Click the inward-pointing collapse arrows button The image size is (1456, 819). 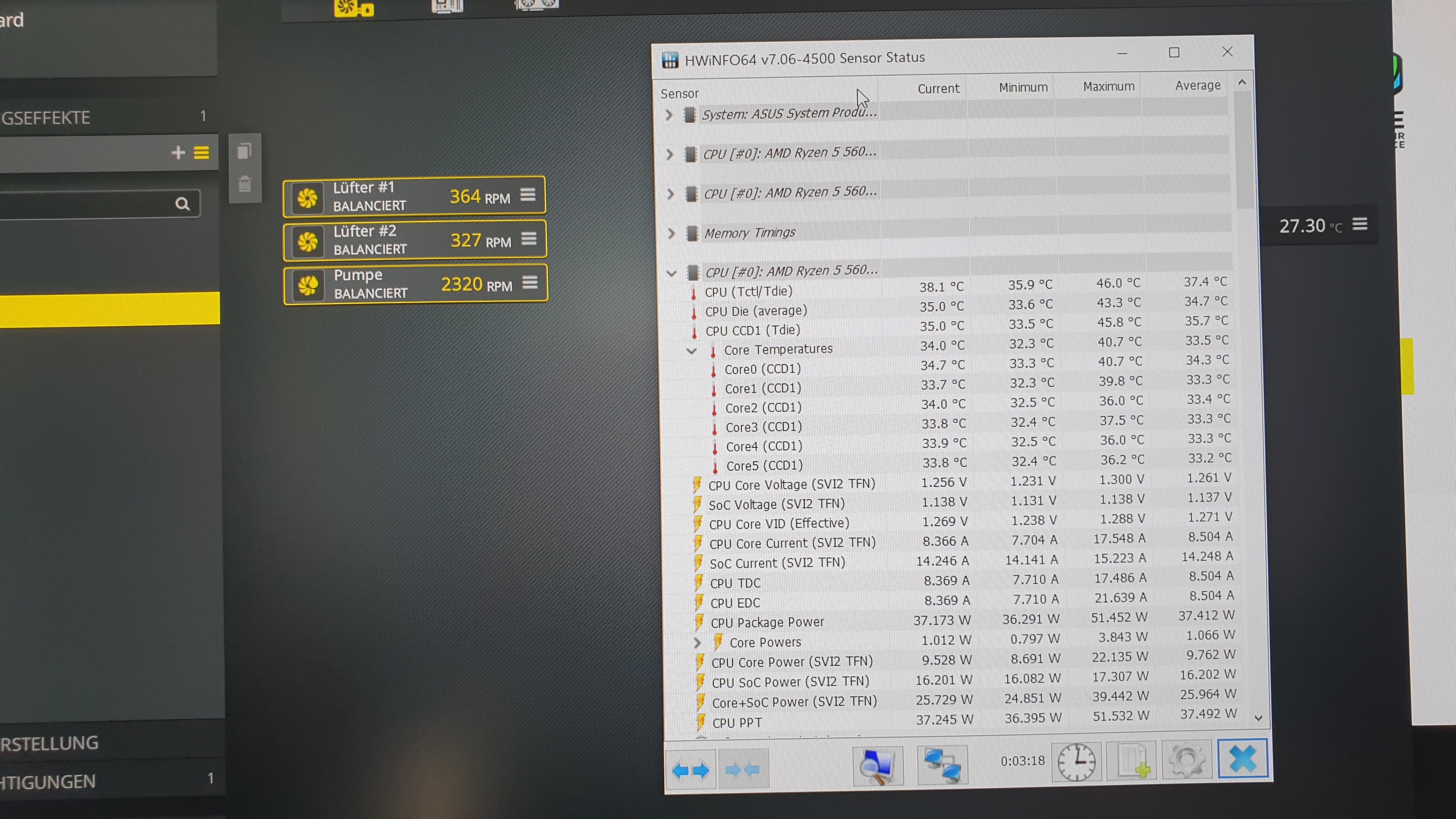tap(742, 770)
